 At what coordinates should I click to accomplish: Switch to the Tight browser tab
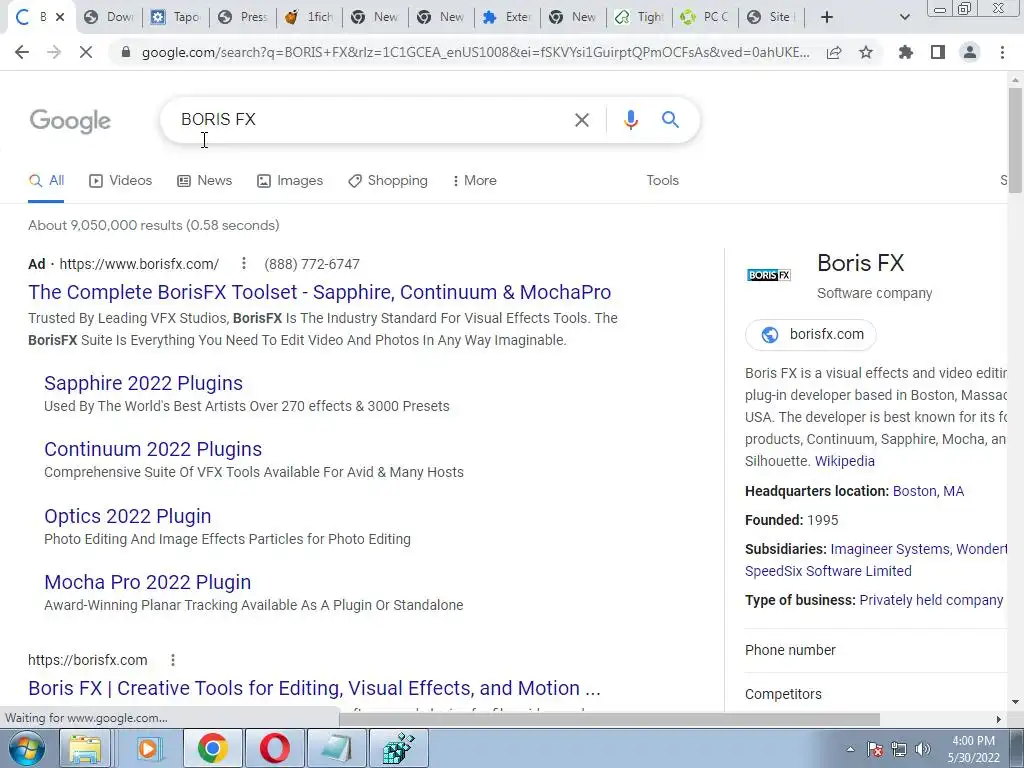640,17
